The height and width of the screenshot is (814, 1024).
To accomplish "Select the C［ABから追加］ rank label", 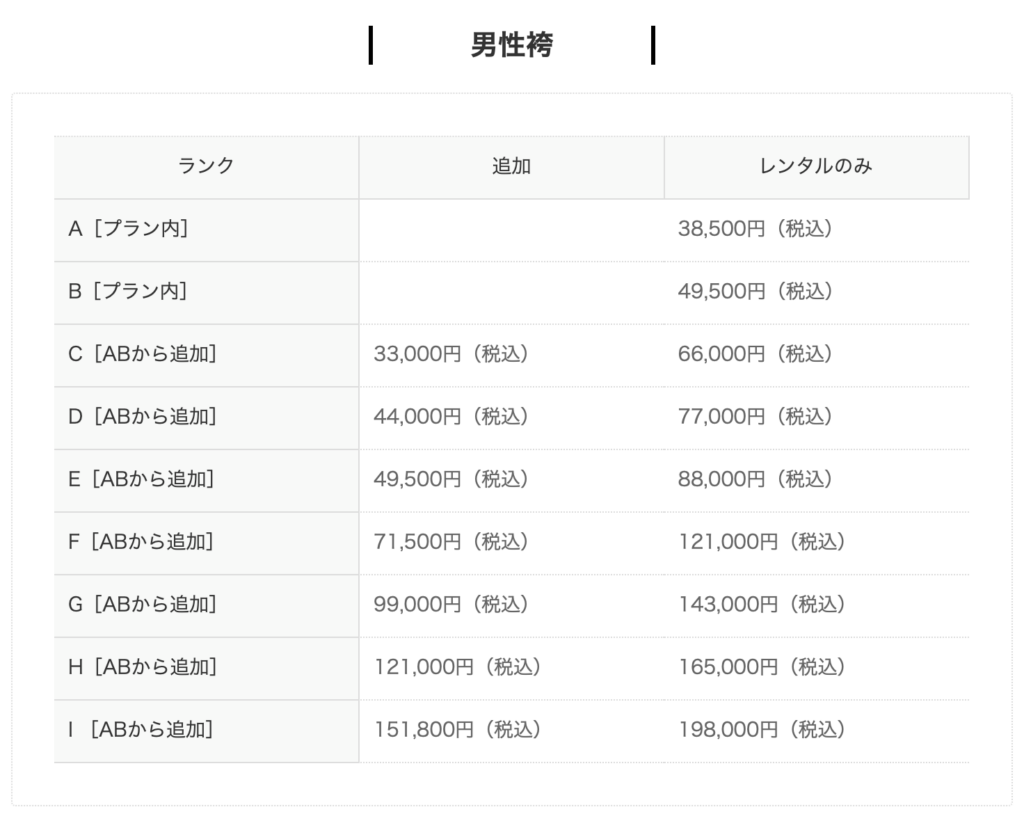I will coord(142,354).
